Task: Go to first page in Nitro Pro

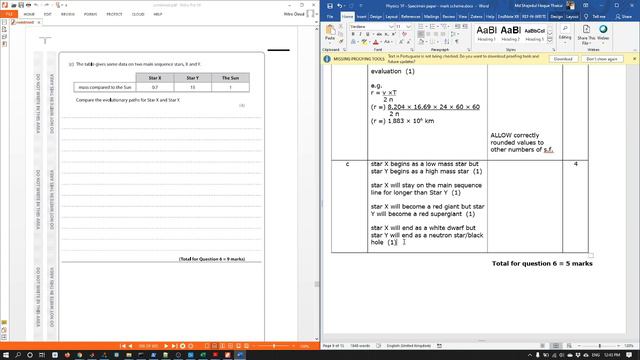Action: [122, 346]
